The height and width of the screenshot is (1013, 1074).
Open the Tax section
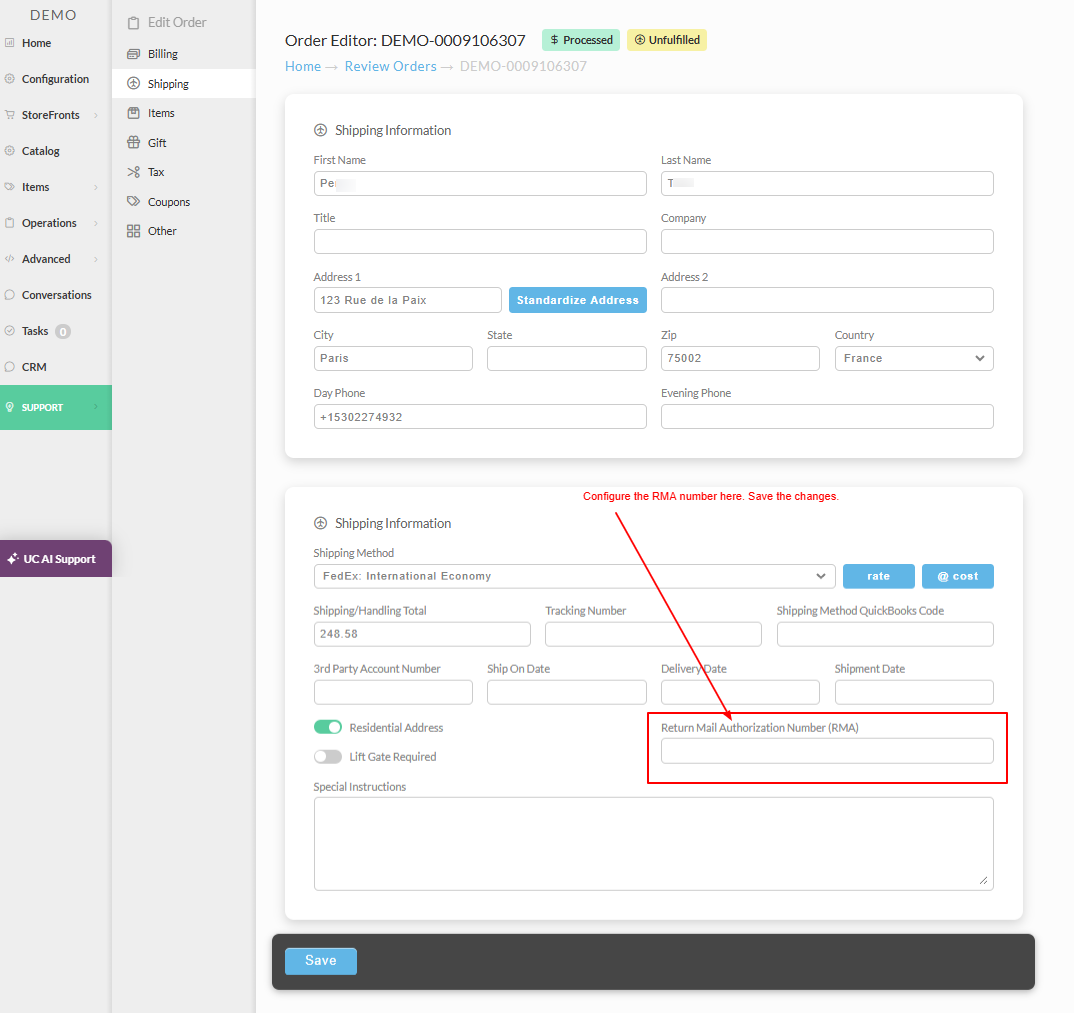(x=184, y=172)
